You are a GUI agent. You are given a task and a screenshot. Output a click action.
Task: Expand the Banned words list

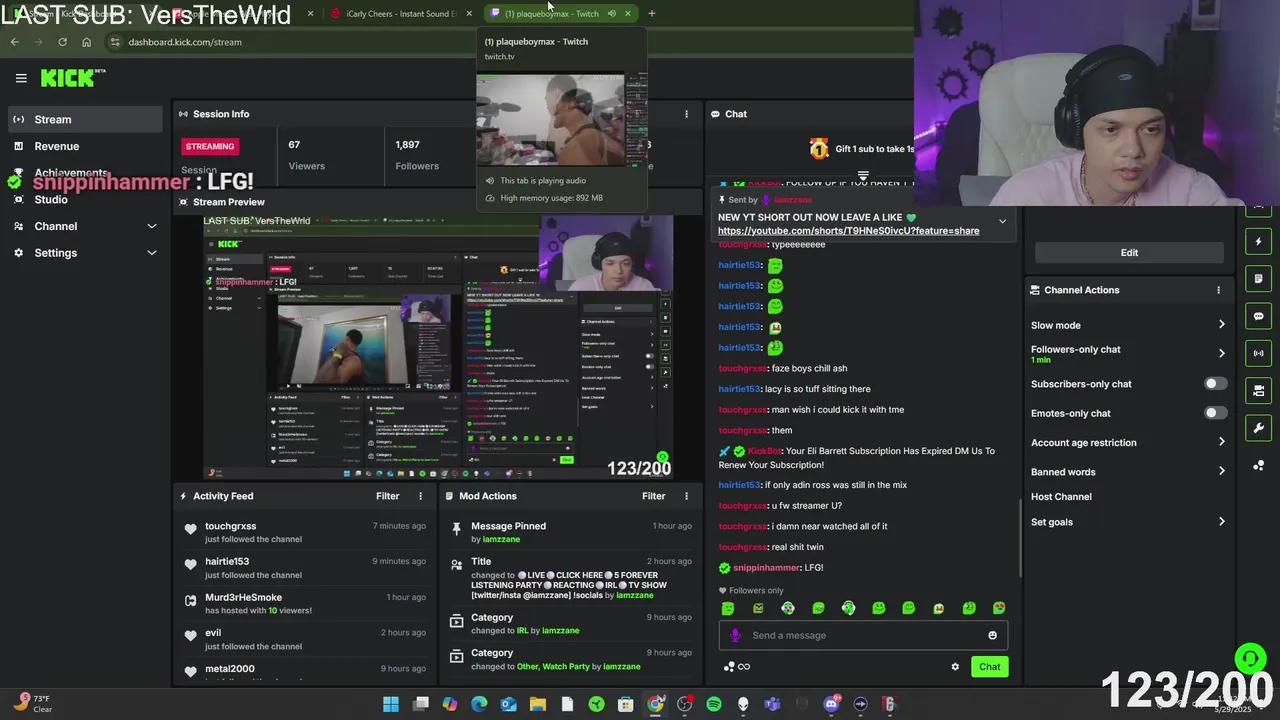(1128, 472)
